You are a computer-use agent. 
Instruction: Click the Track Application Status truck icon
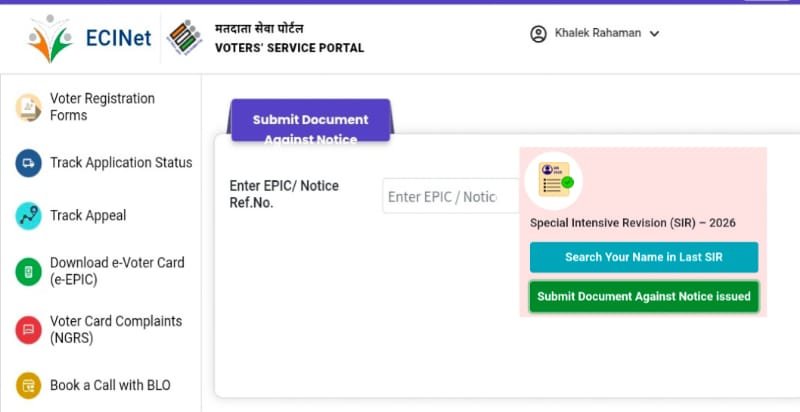[28, 163]
